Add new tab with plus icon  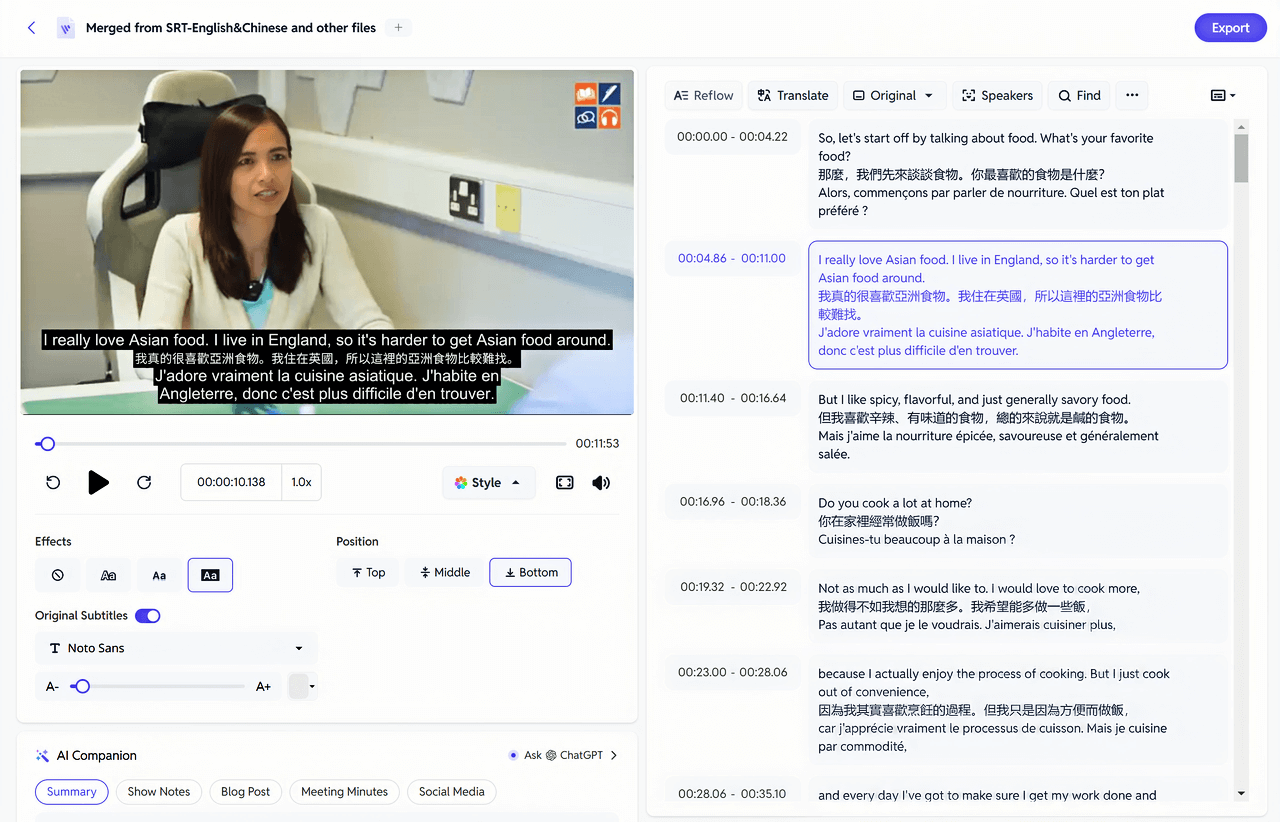pyautogui.click(x=398, y=28)
